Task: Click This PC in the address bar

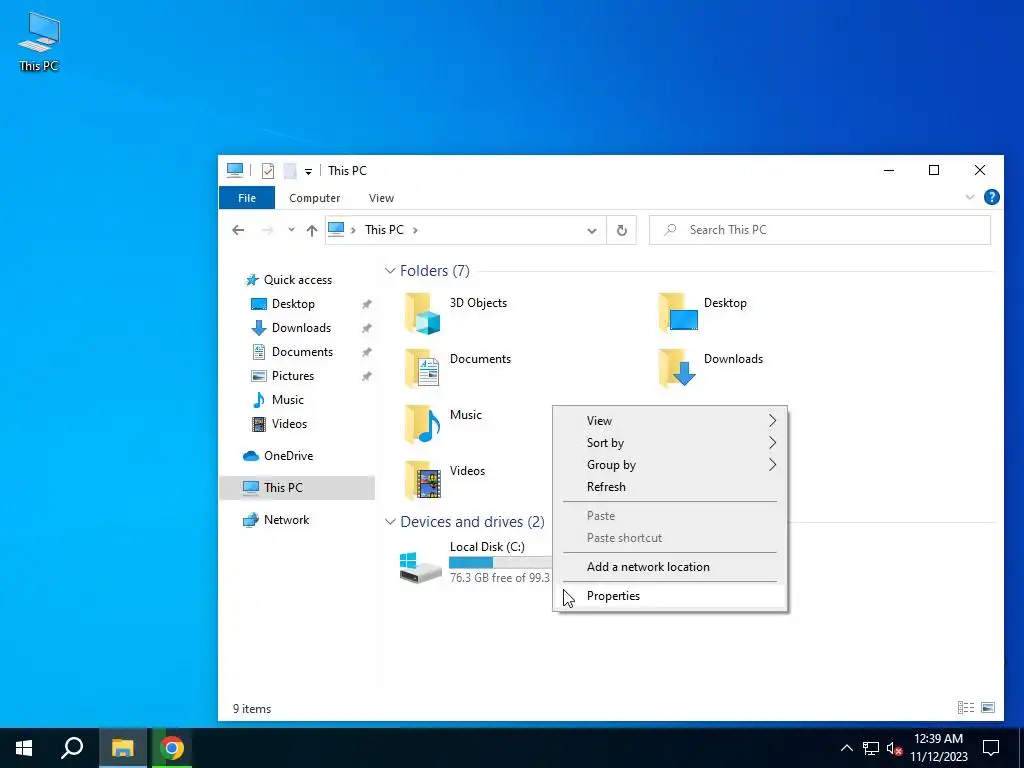Action: (384, 230)
